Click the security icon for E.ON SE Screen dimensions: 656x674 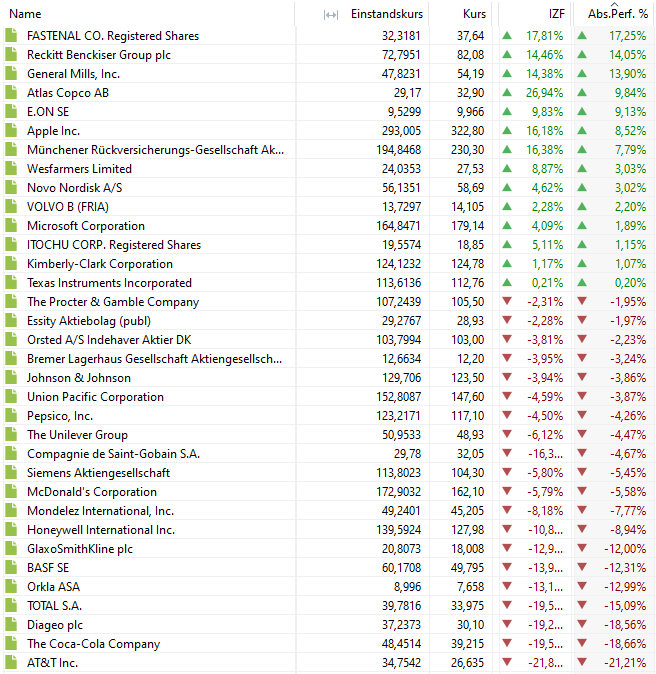pos(11,111)
